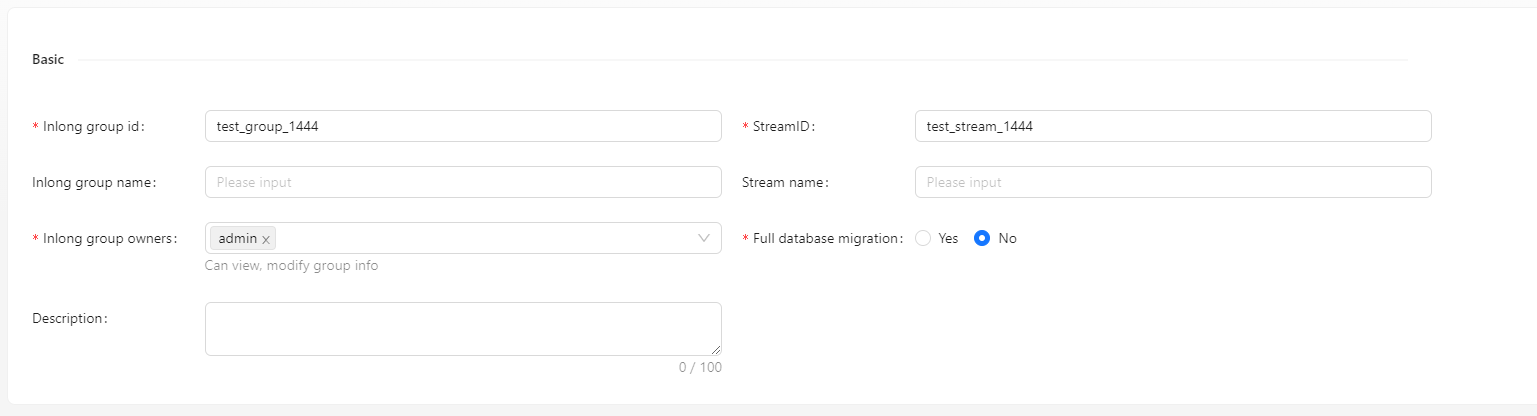
Task: Remove the admin tag from group owners
Action: [266, 239]
